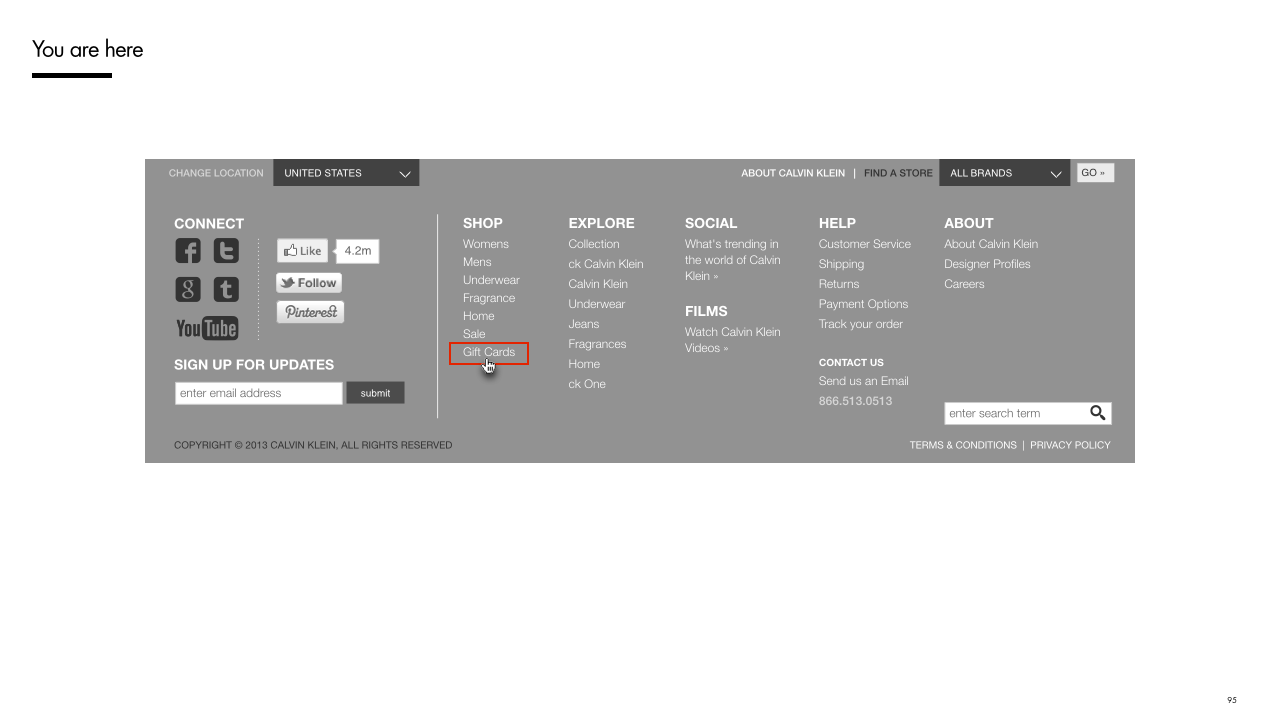Image resolution: width=1280 pixels, height=720 pixels.
Task: Open Calvin Klein under Explore
Action: tap(598, 284)
